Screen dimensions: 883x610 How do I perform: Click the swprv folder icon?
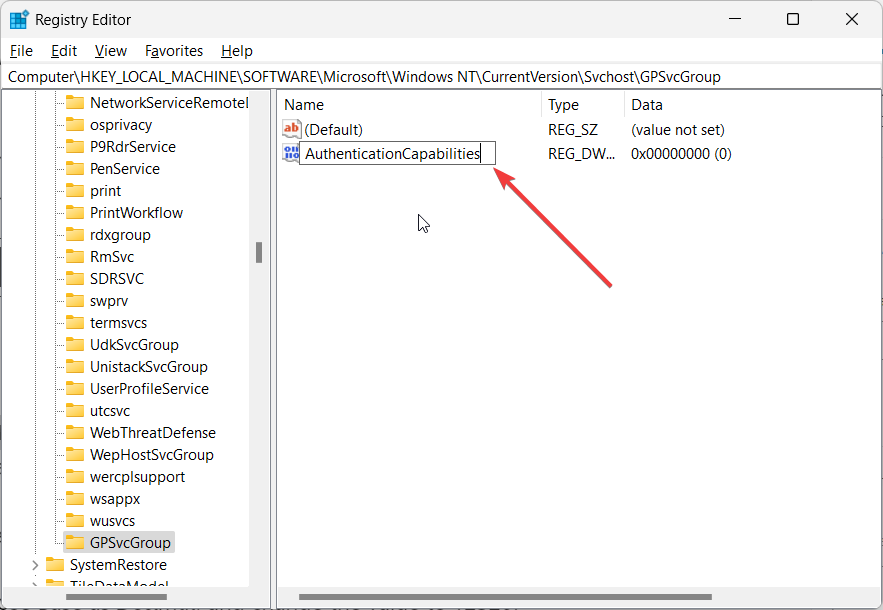tap(74, 300)
